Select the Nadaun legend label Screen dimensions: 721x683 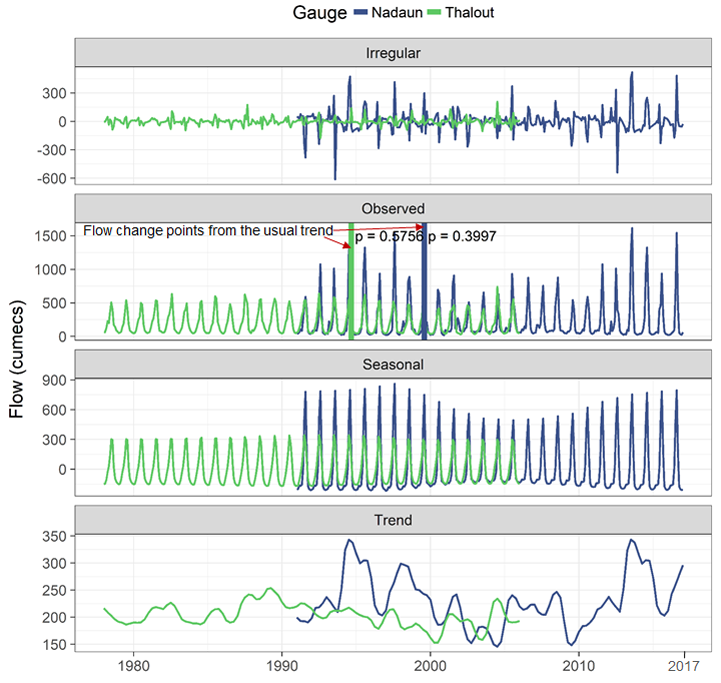[399, 13]
